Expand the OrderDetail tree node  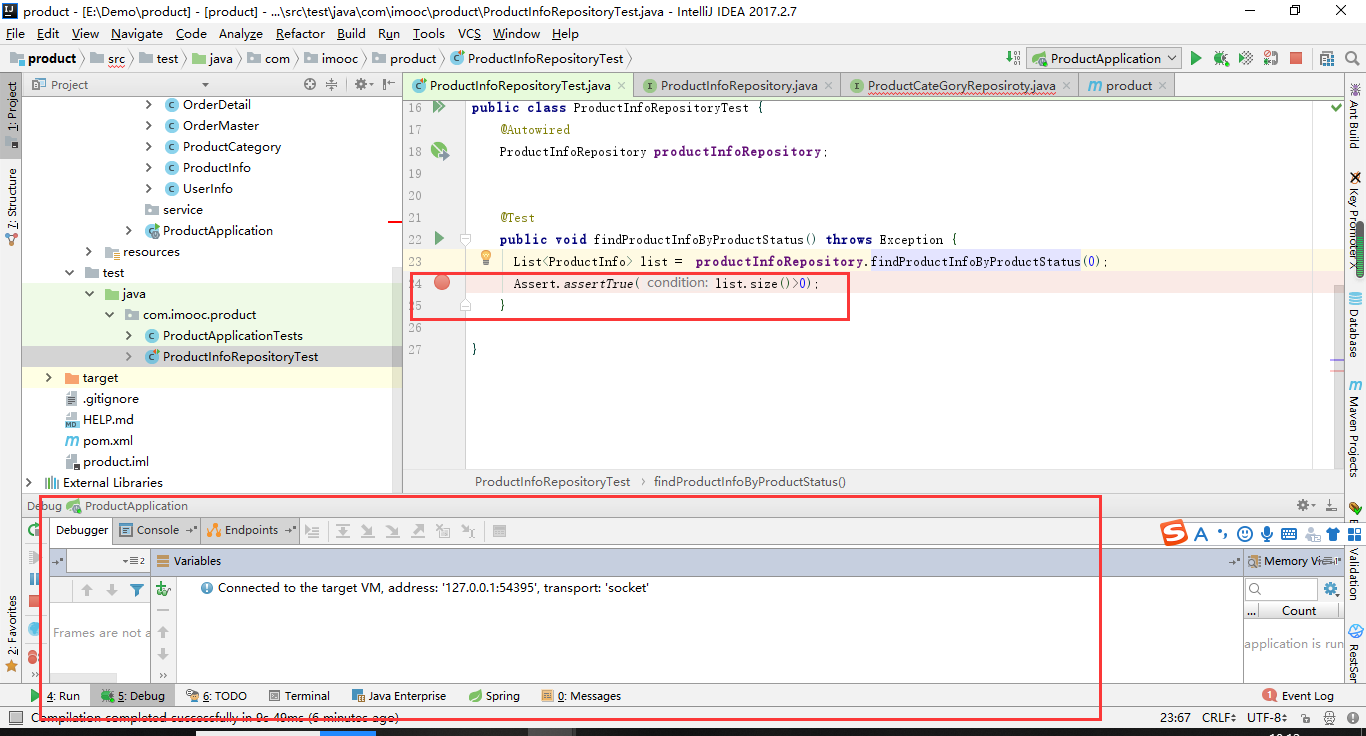coord(148,104)
